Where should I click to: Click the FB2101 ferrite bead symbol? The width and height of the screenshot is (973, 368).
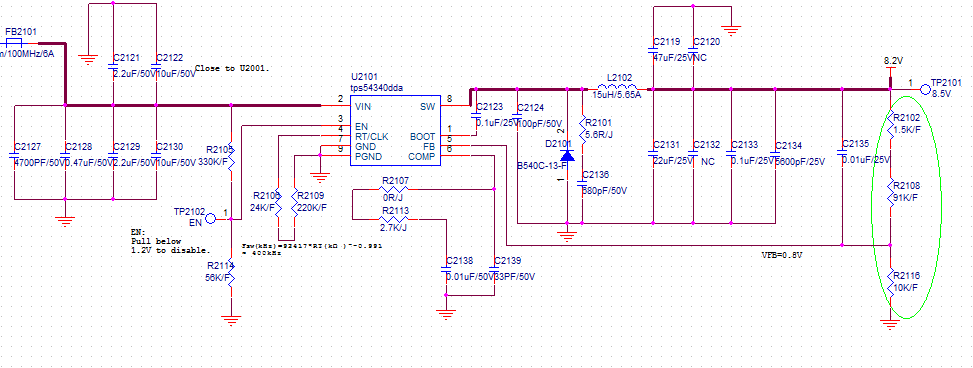[x=14, y=43]
